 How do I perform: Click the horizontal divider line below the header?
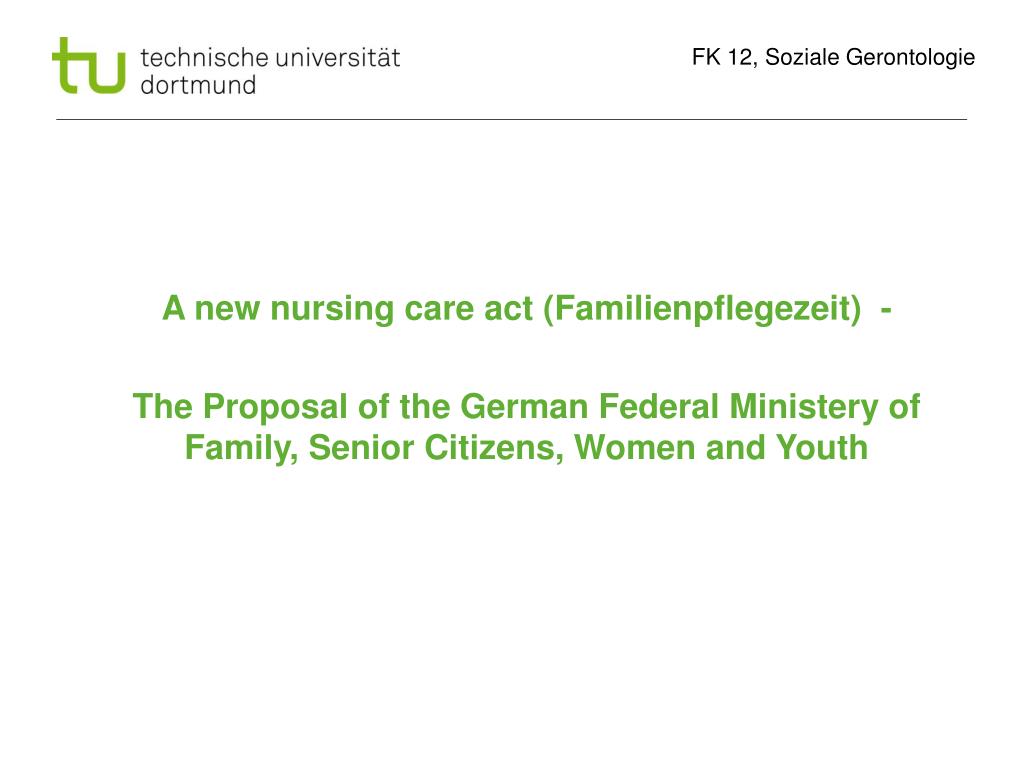point(511,120)
